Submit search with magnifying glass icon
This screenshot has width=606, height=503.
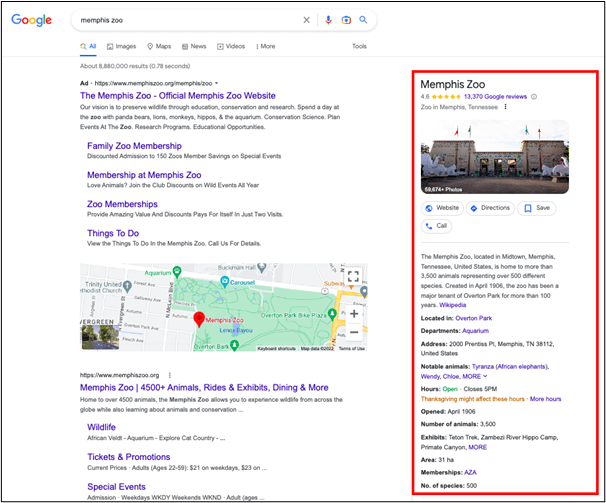[363, 20]
